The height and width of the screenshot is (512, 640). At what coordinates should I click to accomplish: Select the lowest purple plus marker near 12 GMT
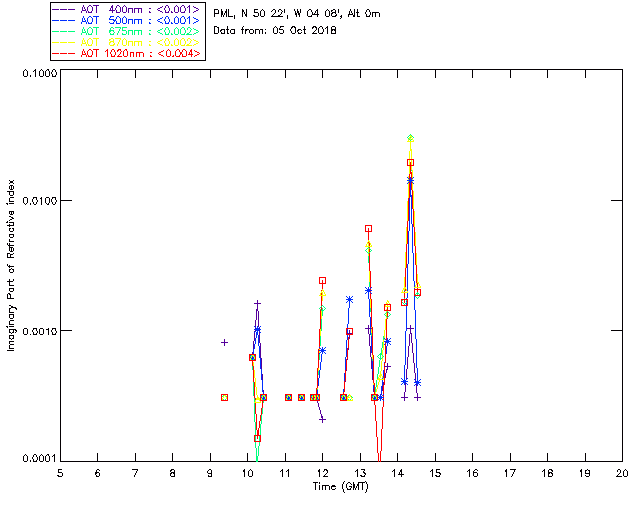coord(322,419)
